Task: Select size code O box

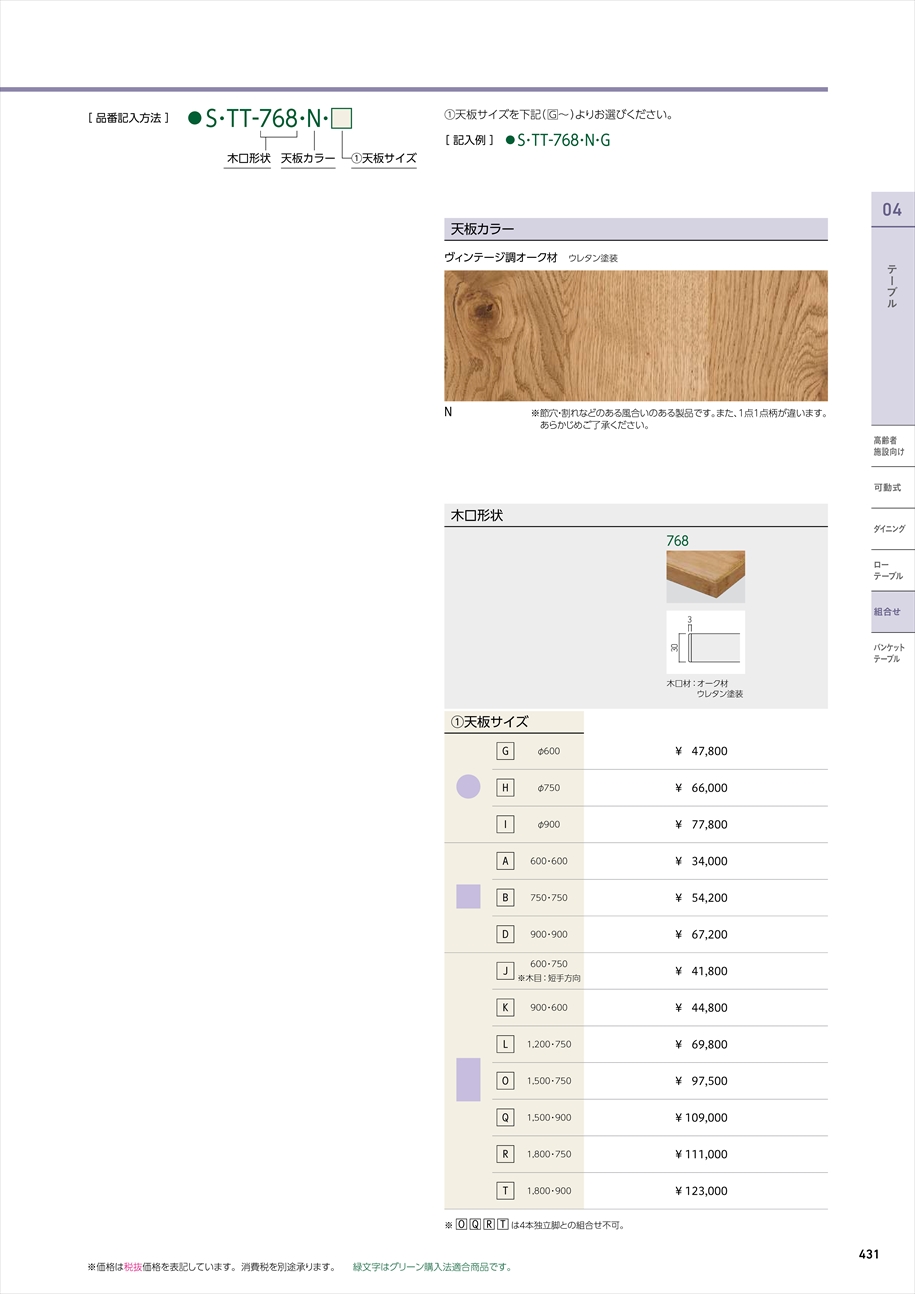Action: click(x=505, y=1081)
